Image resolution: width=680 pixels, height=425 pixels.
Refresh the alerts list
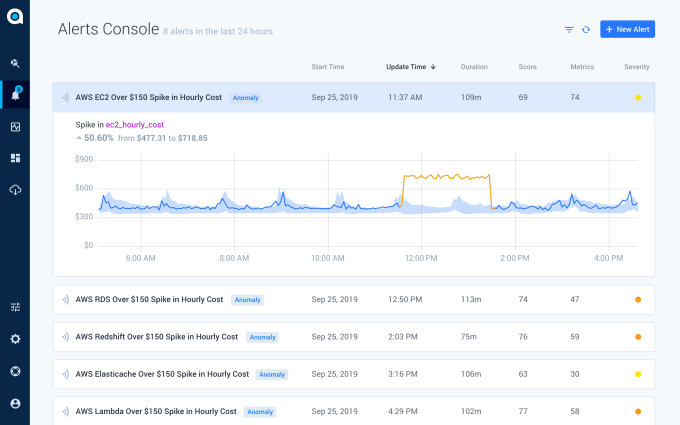pos(586,30)
